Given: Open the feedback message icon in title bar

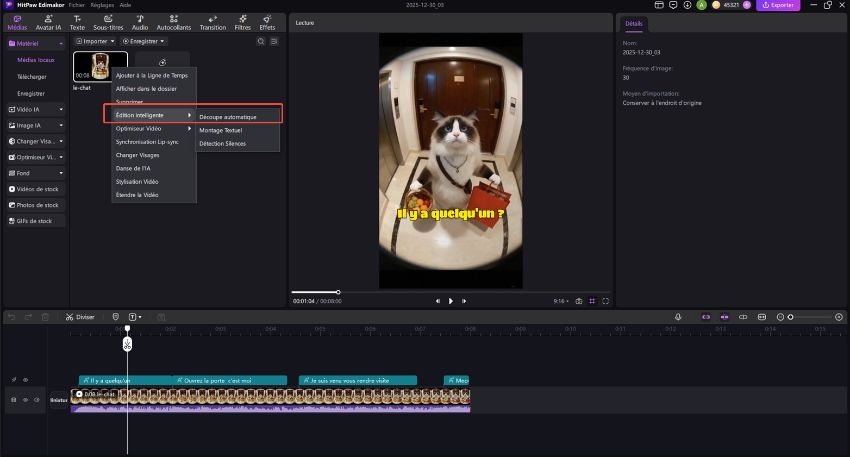Looking at the screenshot, I should click(x=673, y=5).
